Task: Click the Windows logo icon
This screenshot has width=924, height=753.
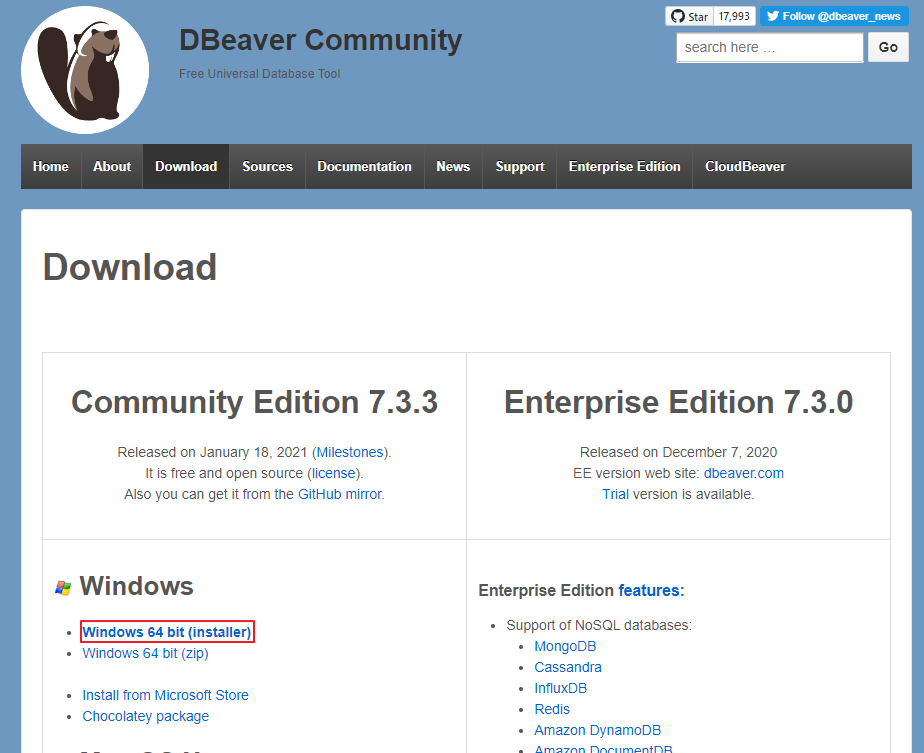Action: (63, 587)
